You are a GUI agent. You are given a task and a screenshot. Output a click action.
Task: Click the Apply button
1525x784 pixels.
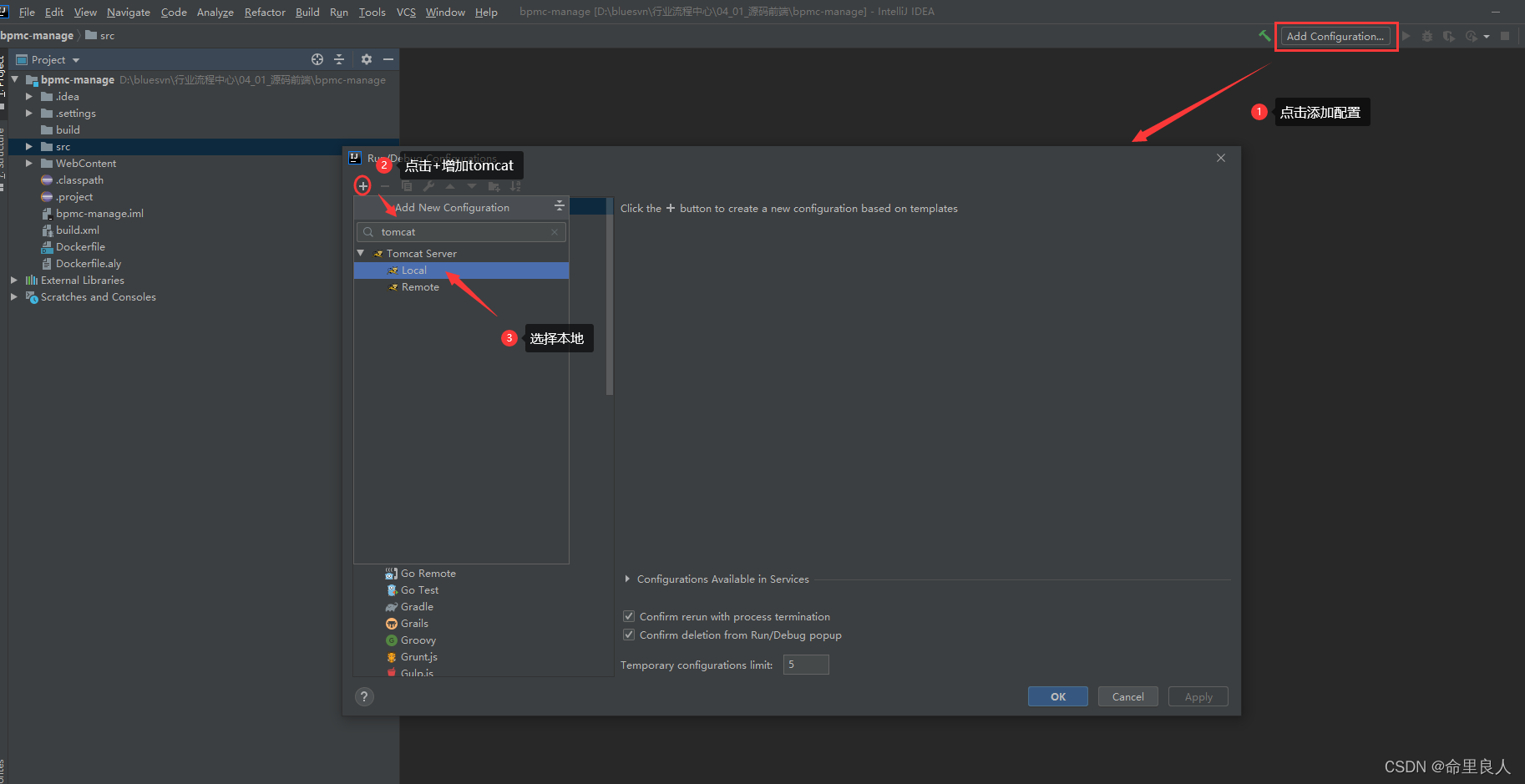click(x=1198, y=696)
